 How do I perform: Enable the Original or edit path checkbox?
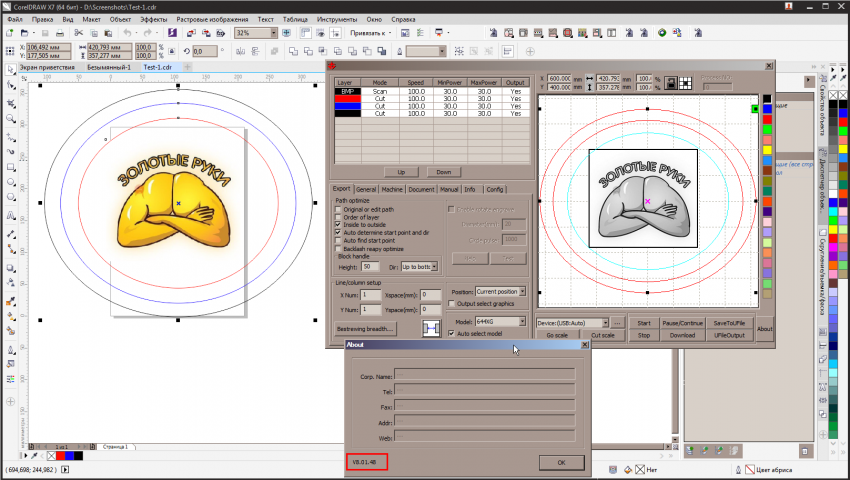pos(338,209)
